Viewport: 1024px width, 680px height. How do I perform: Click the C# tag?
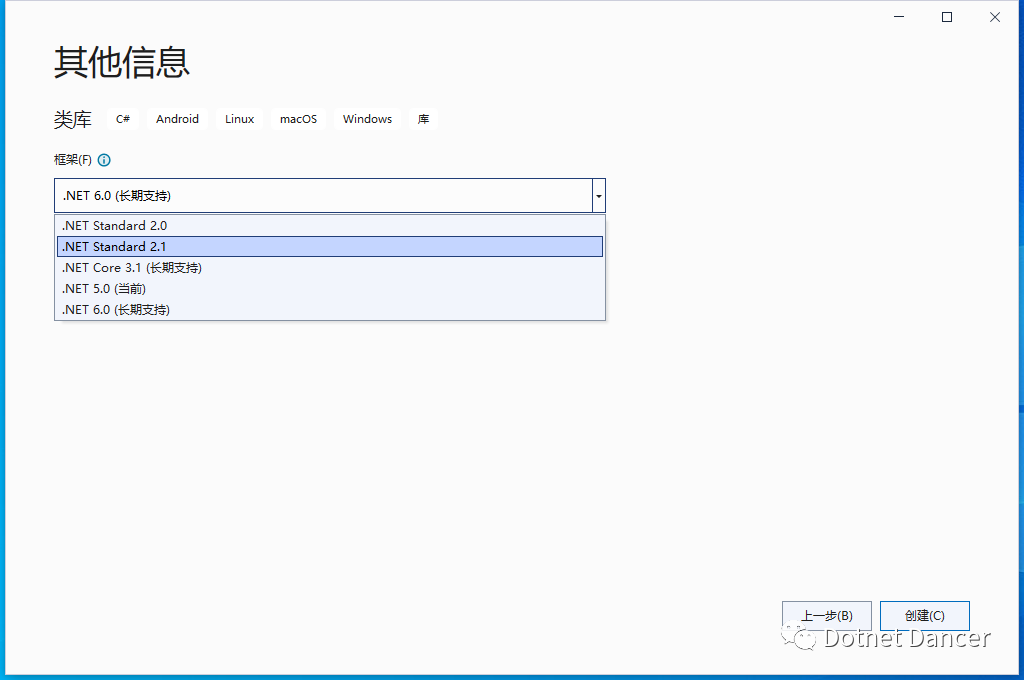point(123,119)
